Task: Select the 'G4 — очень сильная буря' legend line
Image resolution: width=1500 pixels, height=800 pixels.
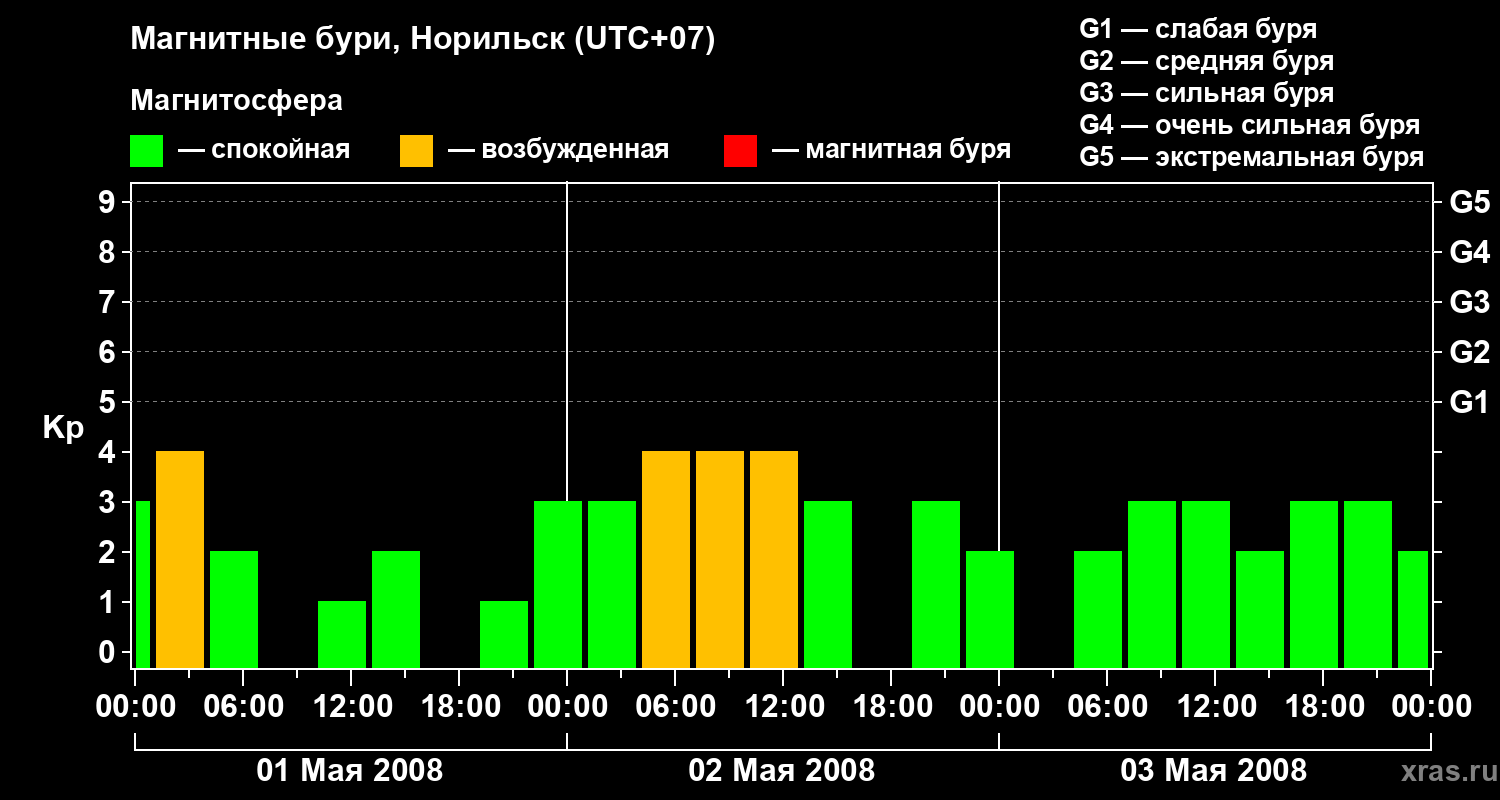Action: [x=1250, y=125]
